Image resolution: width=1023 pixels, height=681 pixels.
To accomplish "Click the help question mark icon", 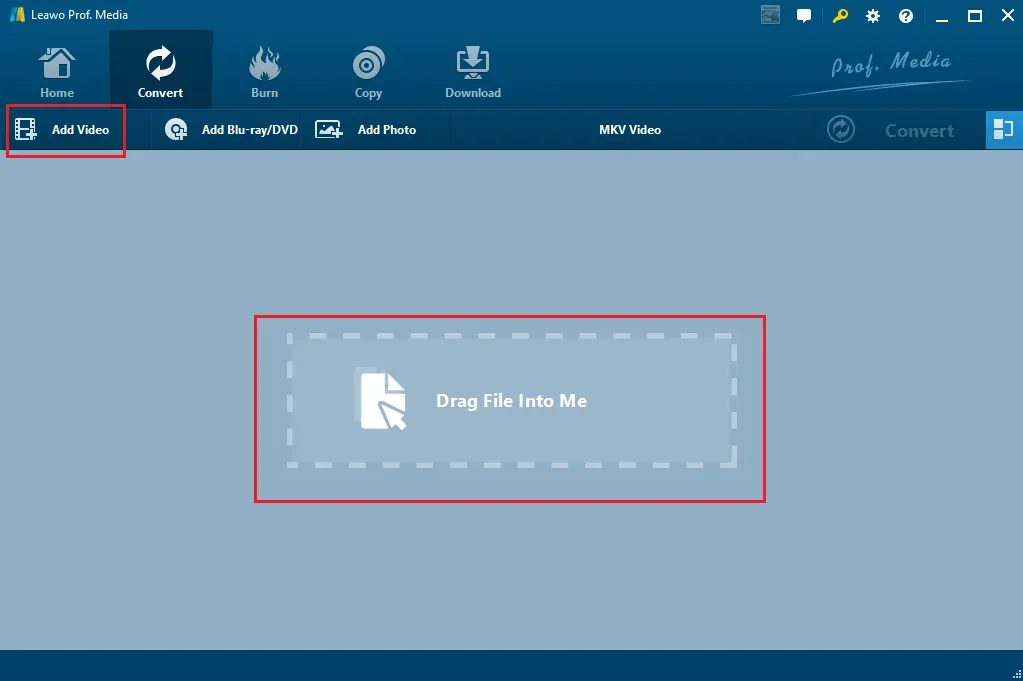I will (x=906, y=16).
